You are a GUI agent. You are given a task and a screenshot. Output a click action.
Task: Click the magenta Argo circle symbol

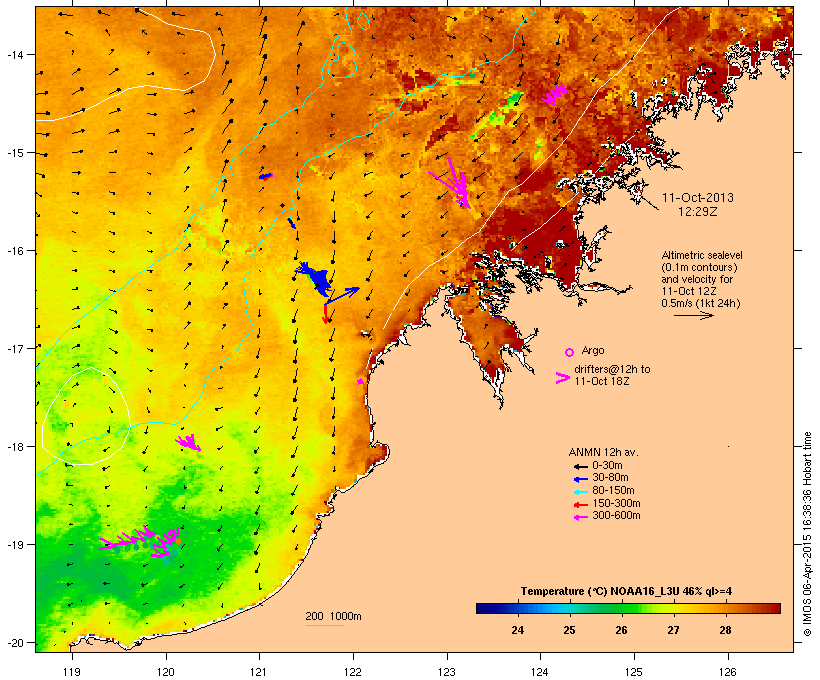570,352
